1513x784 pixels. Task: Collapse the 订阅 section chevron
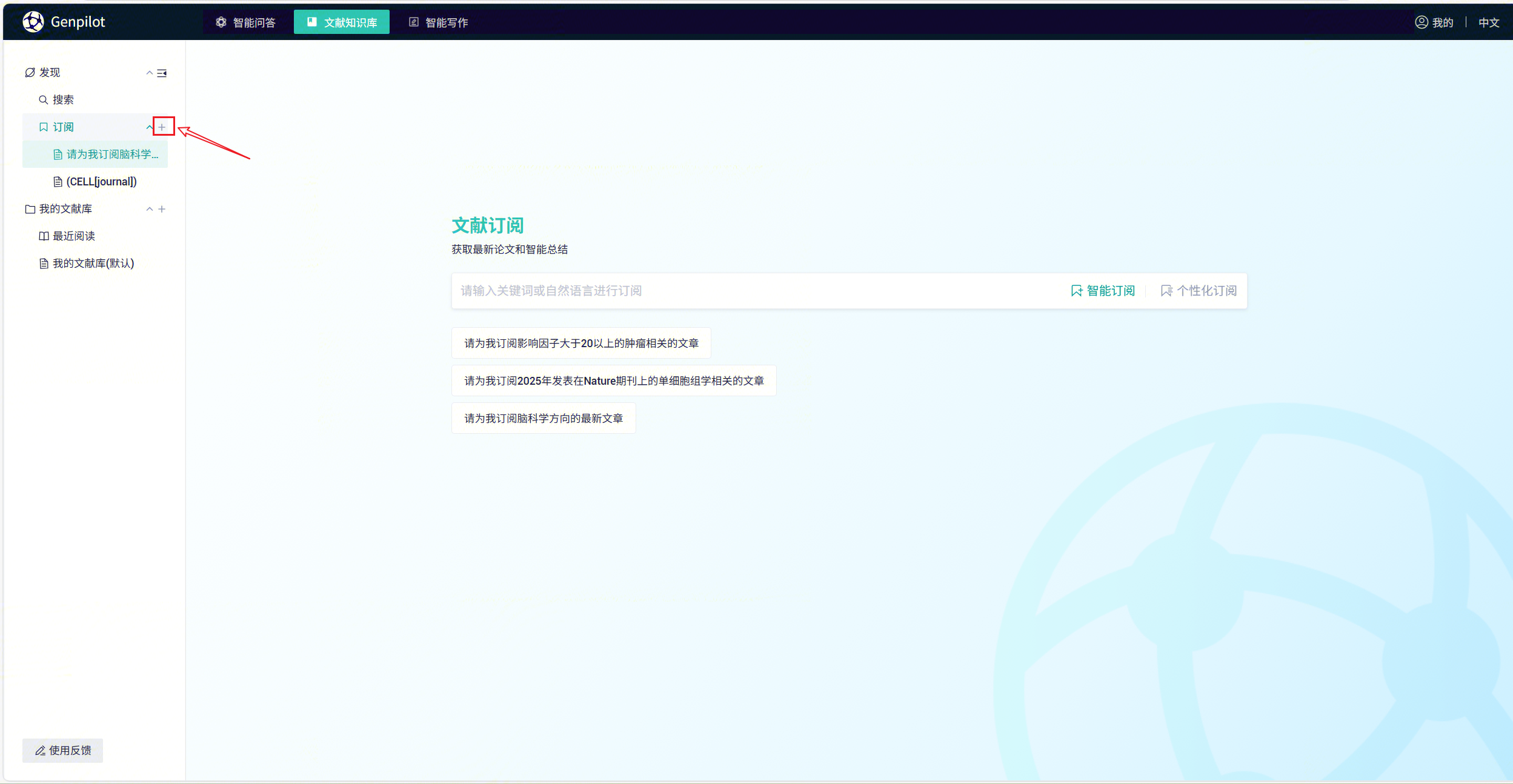(x=149, y=127)
